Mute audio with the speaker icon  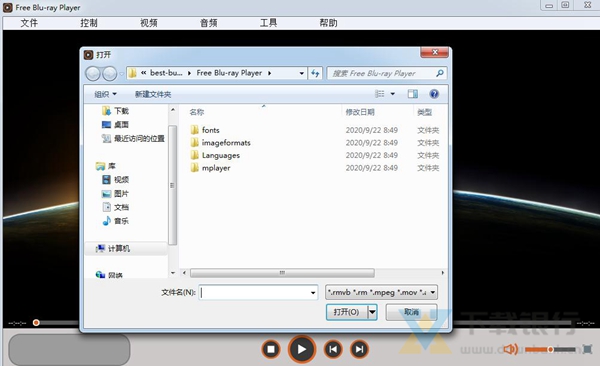510,349
